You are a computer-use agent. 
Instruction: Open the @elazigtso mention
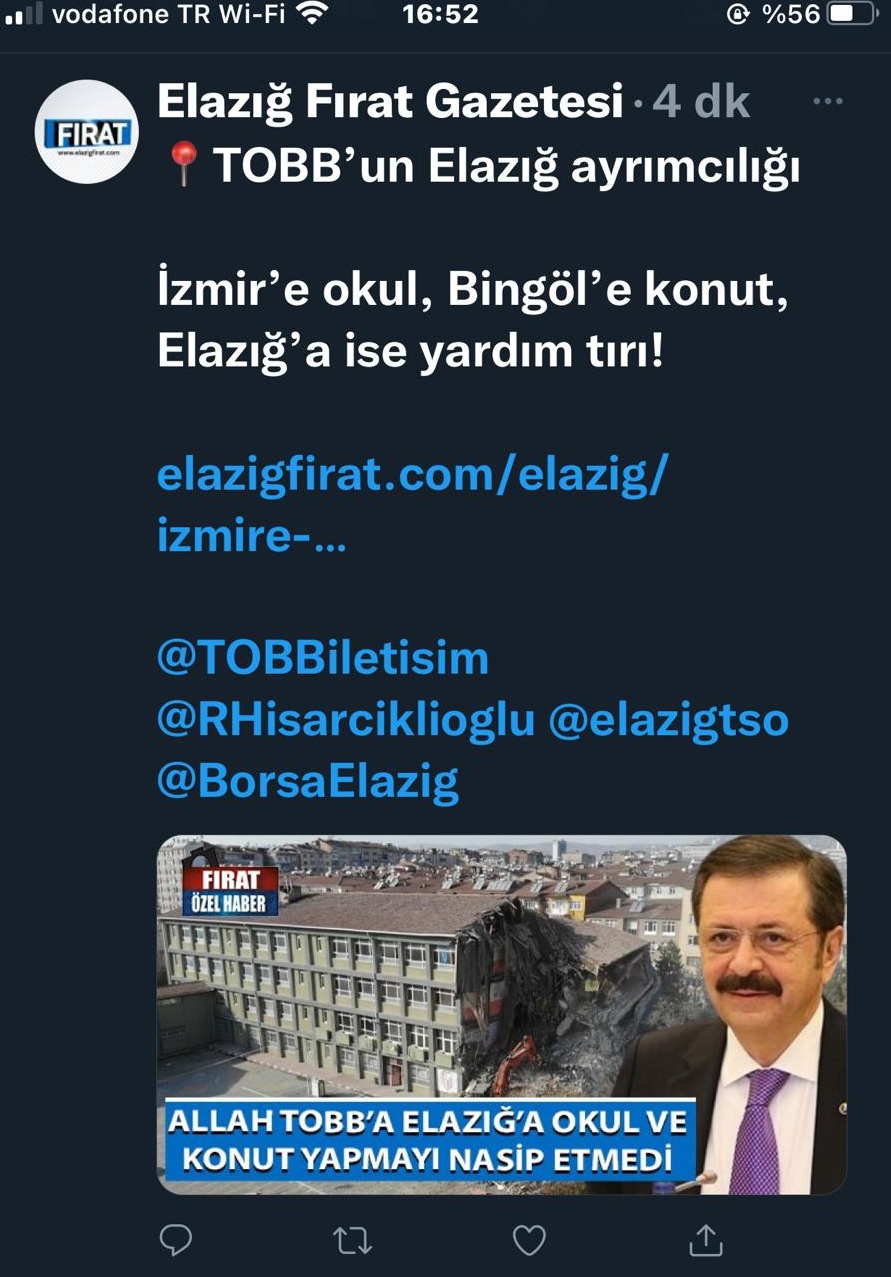[668, 719]
